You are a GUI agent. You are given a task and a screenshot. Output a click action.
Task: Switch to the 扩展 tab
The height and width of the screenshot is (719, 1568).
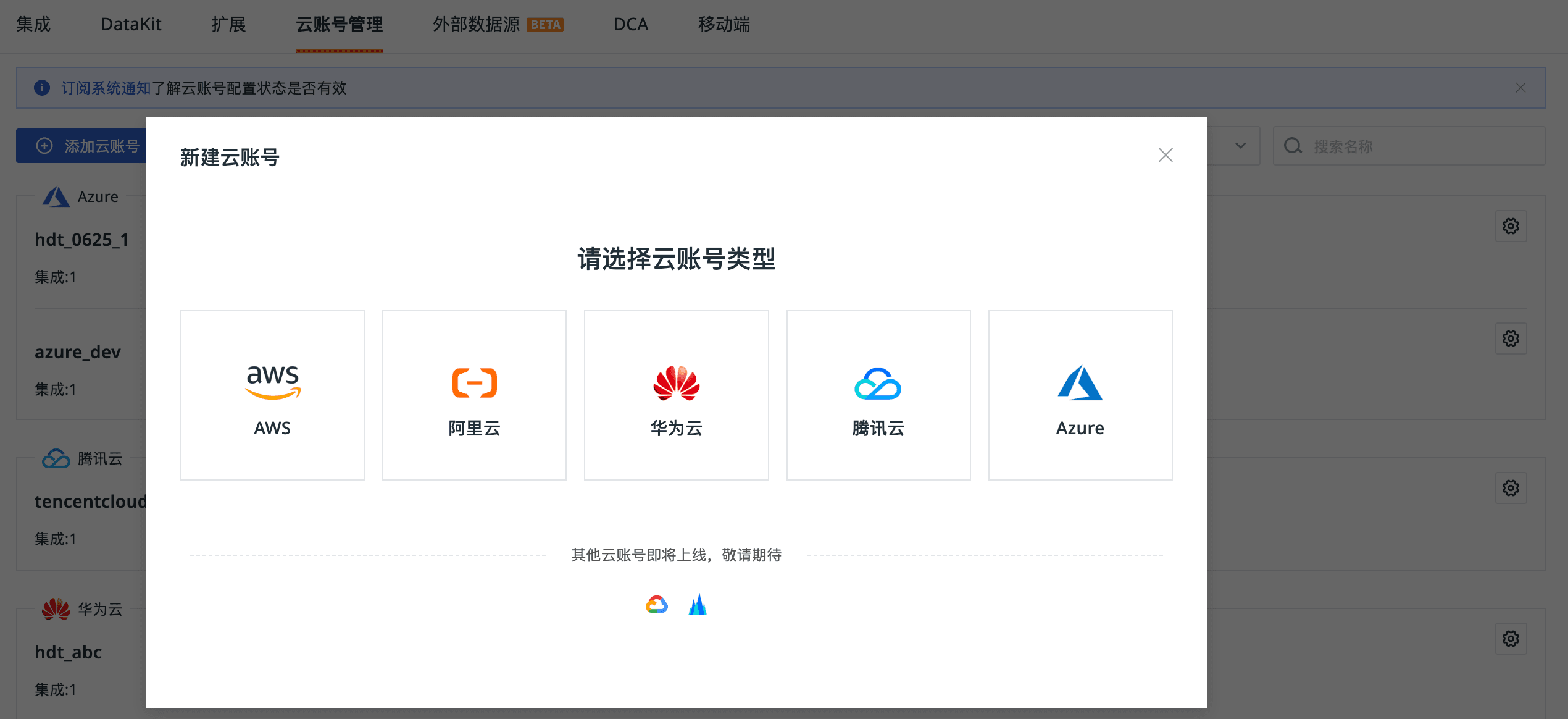pos(228,24)
